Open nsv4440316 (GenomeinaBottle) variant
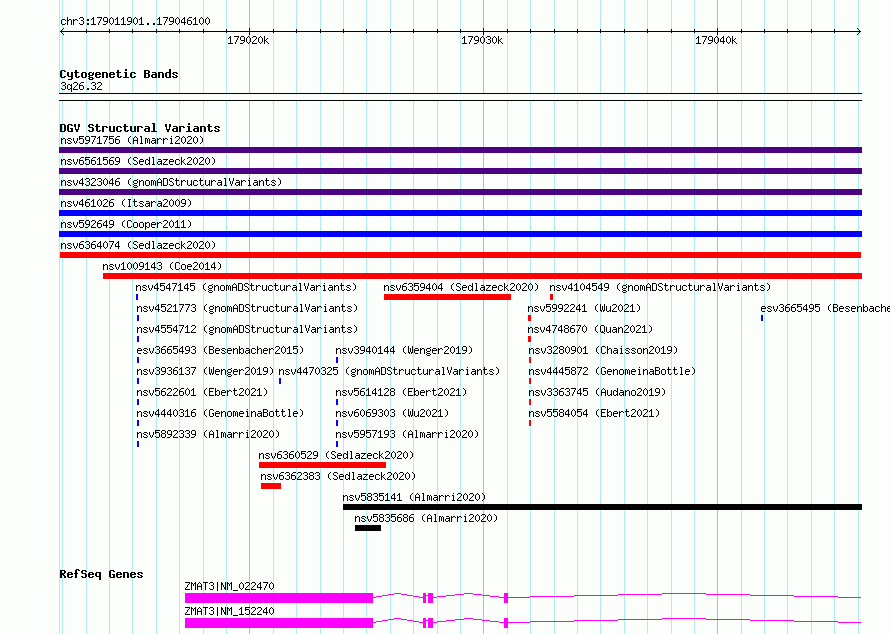Viewport: 890px width, 634px height. 220,413
